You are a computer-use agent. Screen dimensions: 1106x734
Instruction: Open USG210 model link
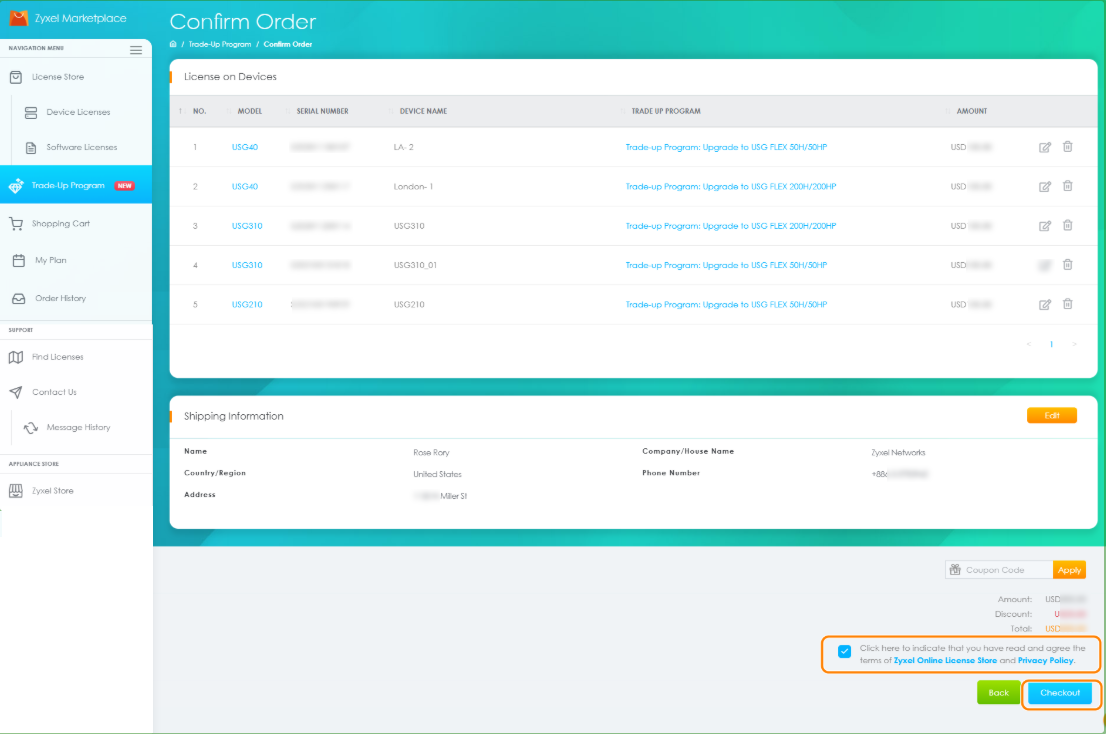click(247, 305)
